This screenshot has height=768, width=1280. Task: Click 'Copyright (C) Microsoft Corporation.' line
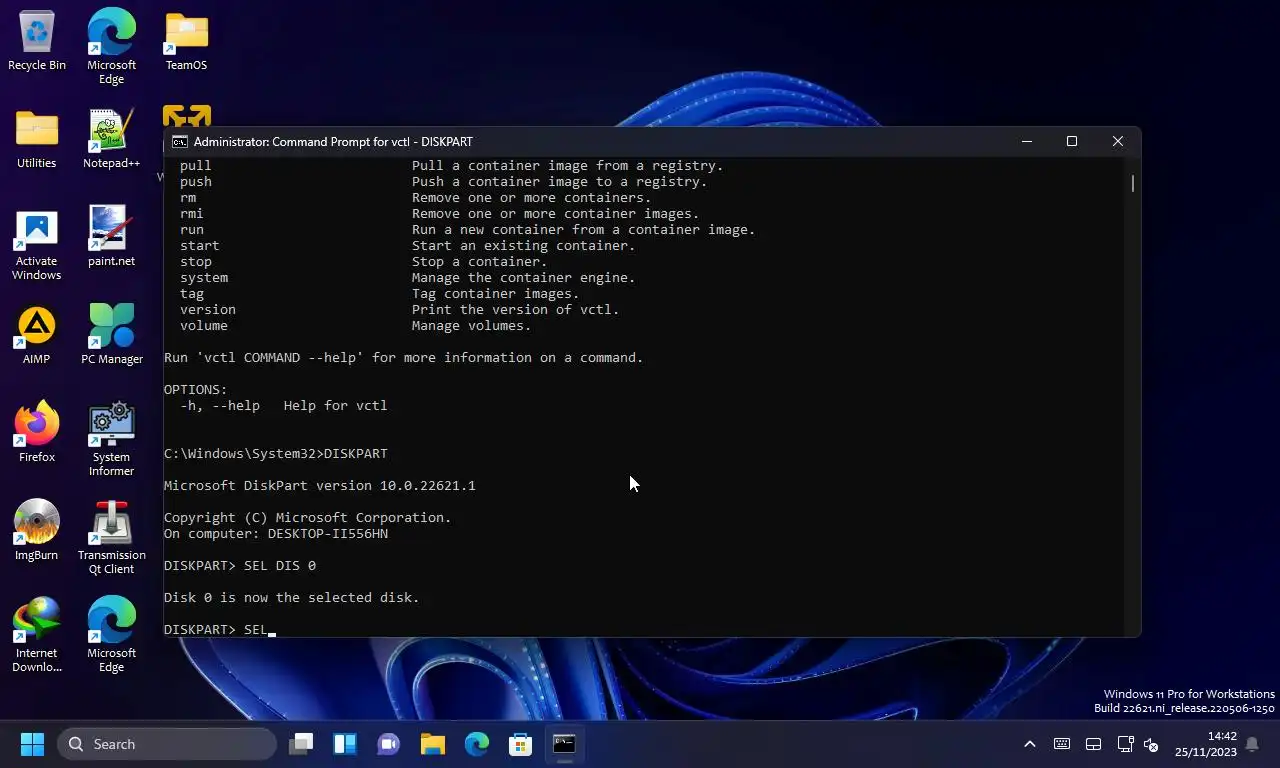[308, 518]
